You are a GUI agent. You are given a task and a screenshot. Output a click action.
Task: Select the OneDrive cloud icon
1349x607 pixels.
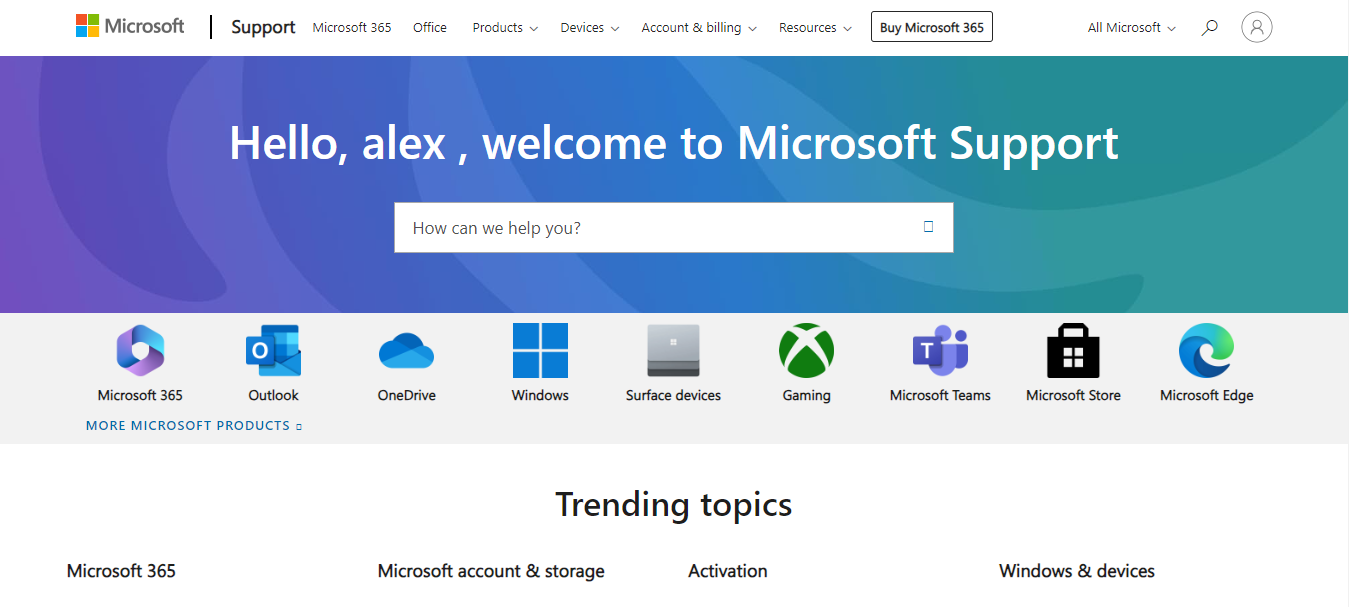coord(406,351)
